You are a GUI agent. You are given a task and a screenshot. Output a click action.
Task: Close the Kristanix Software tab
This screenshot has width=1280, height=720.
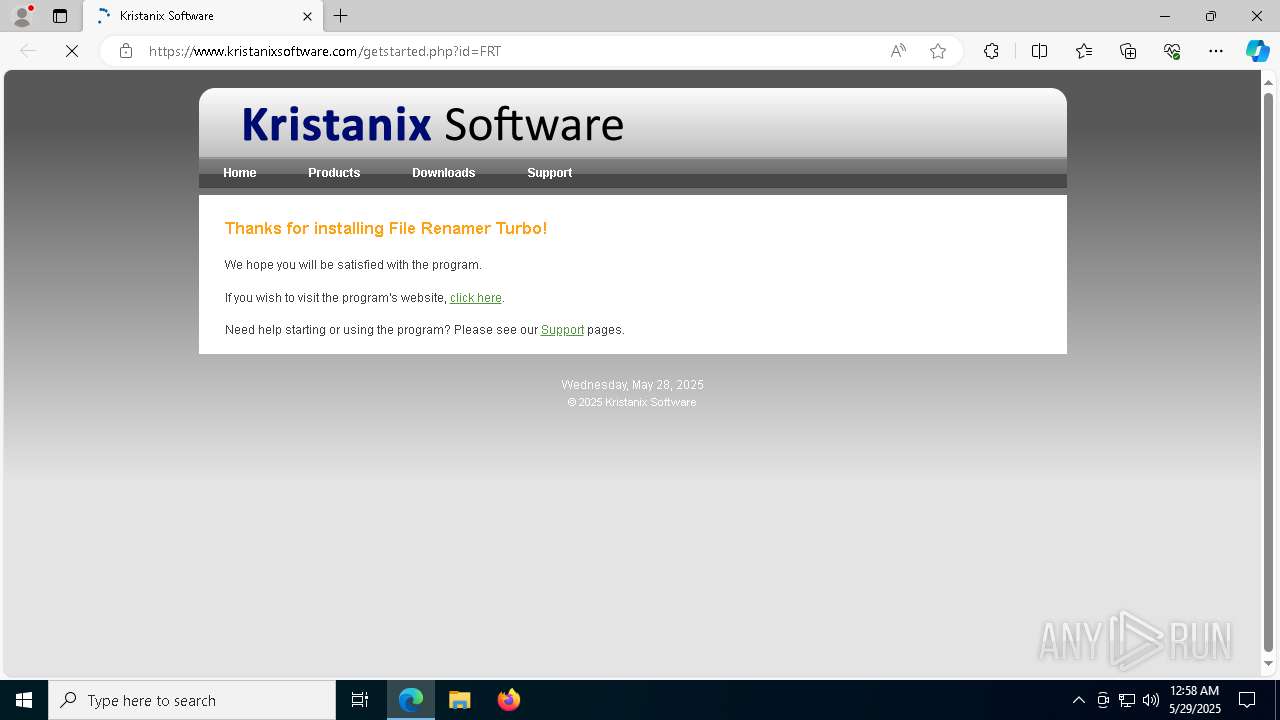click(x=307, y=16)
